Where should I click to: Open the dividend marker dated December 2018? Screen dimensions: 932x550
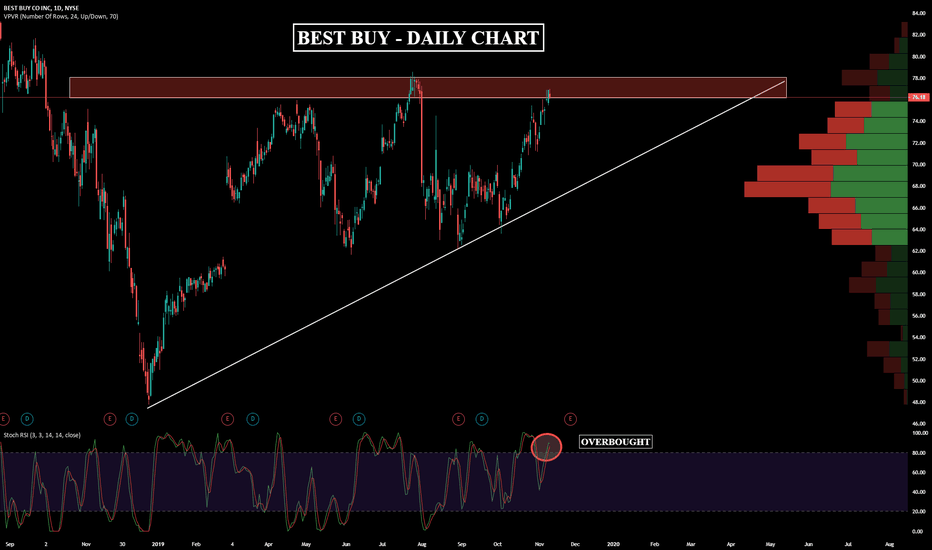(132, 419)
